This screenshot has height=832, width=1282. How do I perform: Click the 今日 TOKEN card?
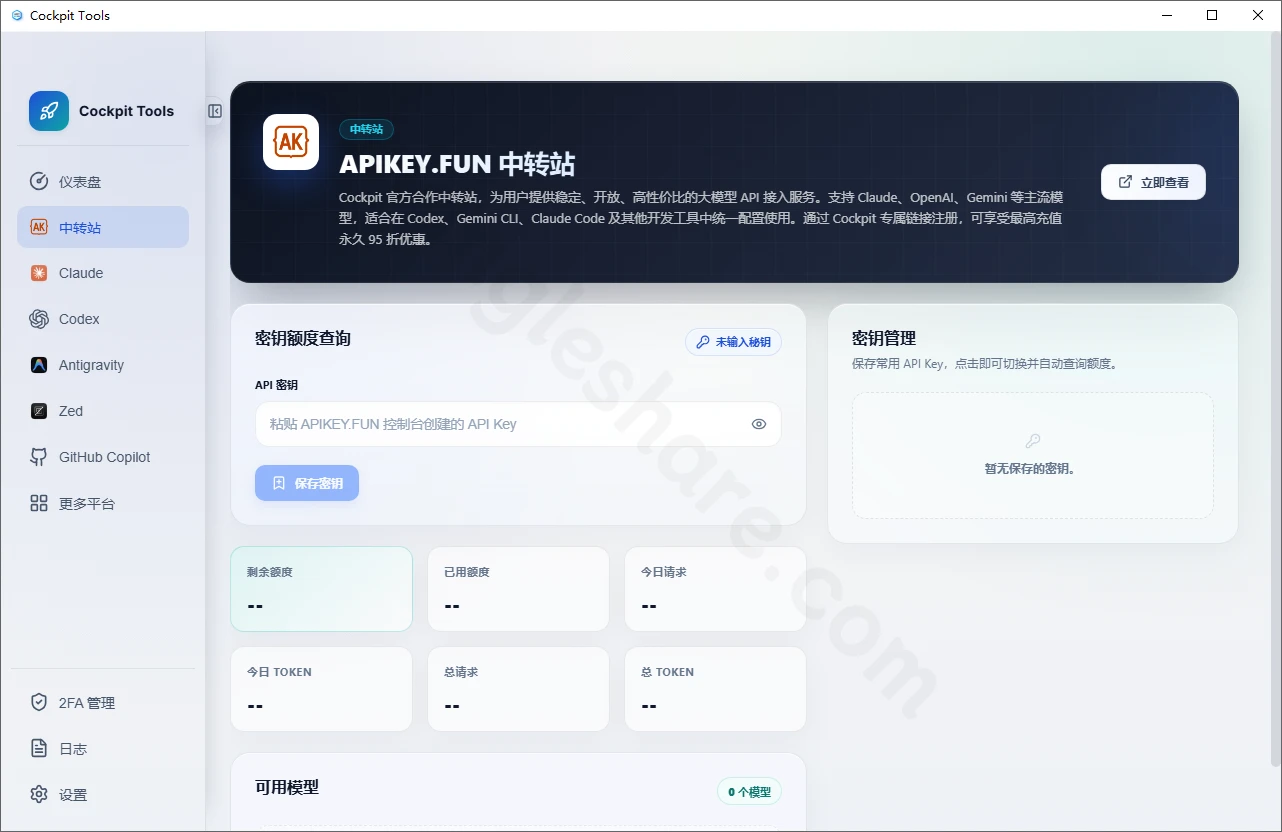321,689
